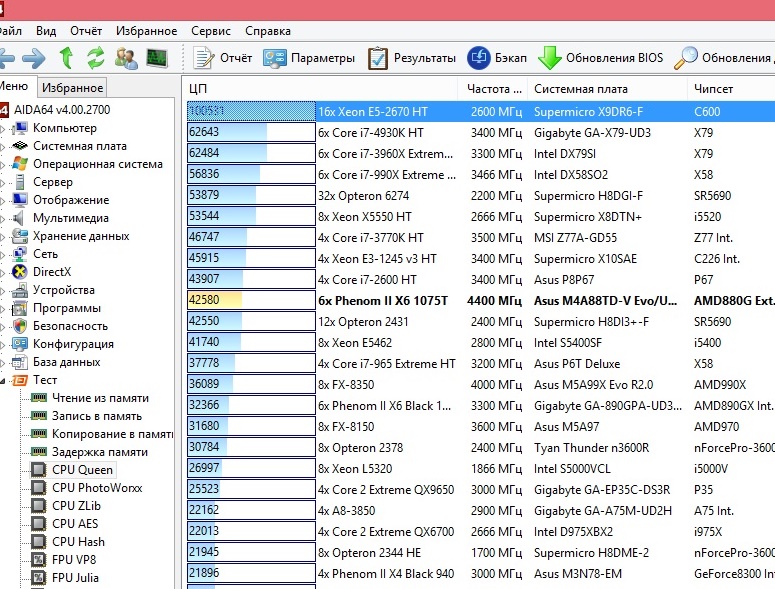The width and height of the screenshot is (775, 589).
Task: Open Задержка памяти benchmark
Action: pos(100,452)
